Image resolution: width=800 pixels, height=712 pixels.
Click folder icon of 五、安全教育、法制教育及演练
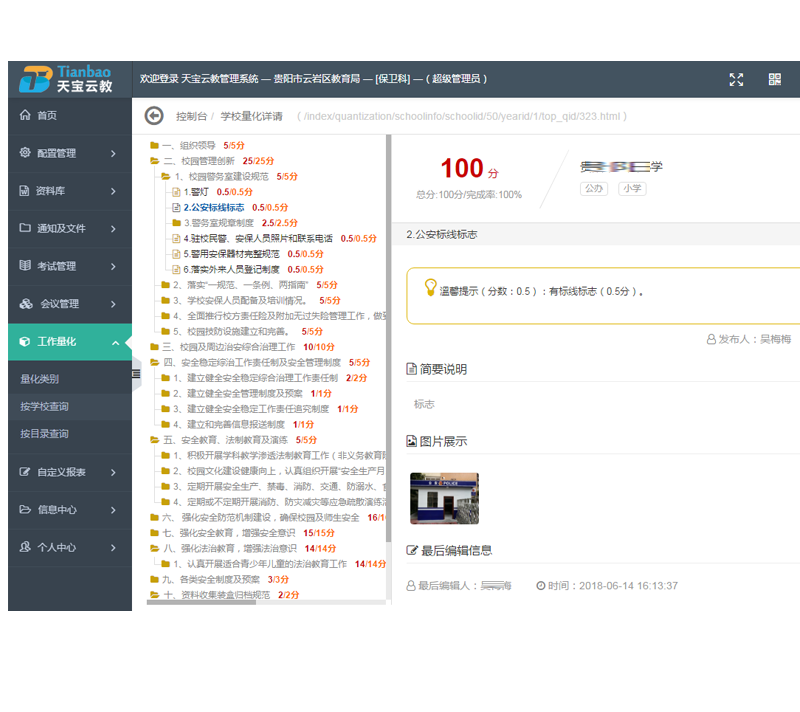[x=154, y=440]
